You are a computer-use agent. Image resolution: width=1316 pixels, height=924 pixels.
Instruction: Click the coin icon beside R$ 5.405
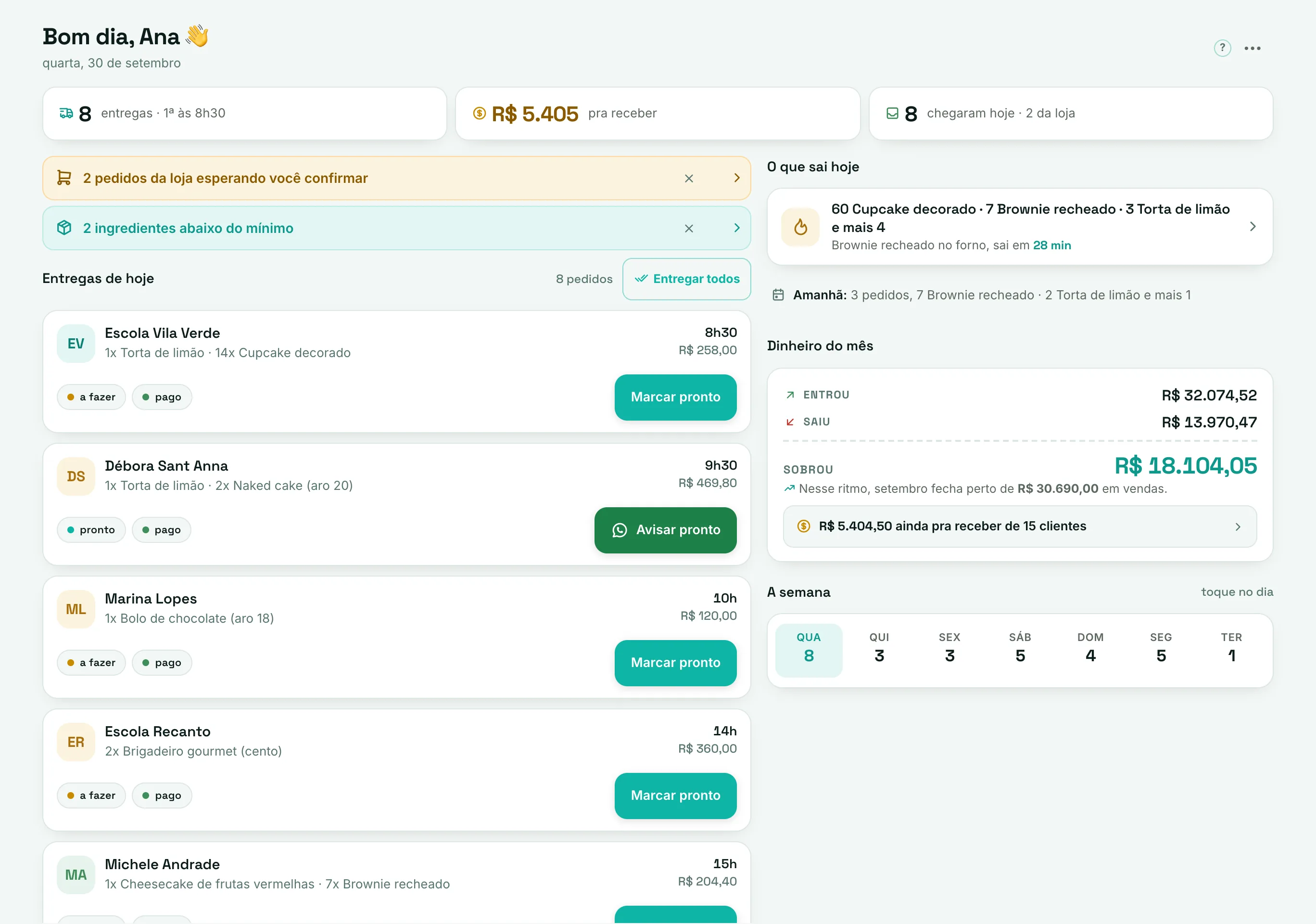479,113
